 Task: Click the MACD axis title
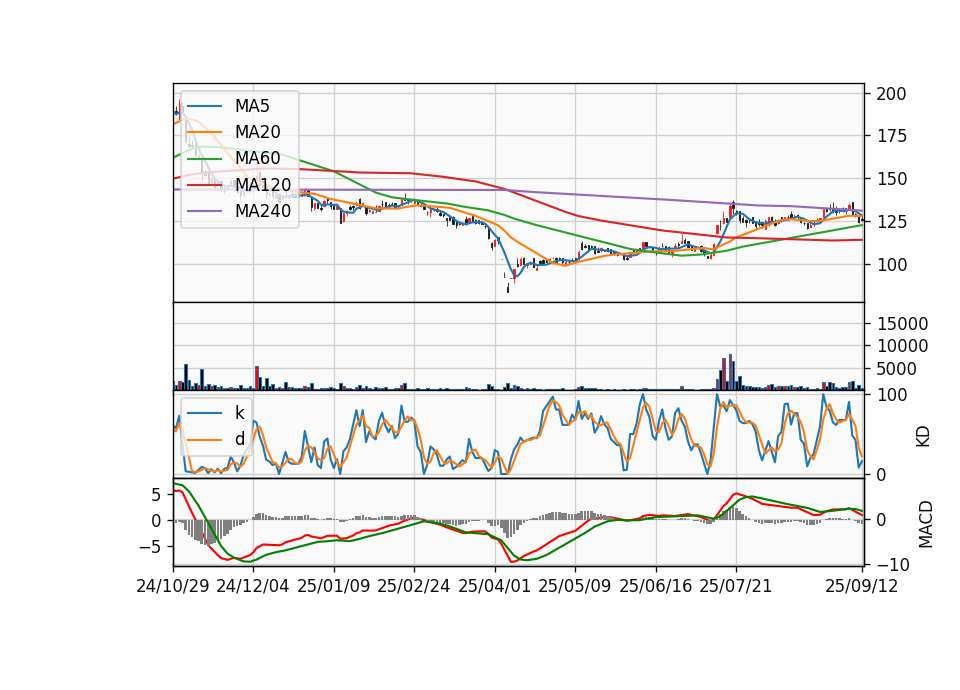tap(926, 524)
